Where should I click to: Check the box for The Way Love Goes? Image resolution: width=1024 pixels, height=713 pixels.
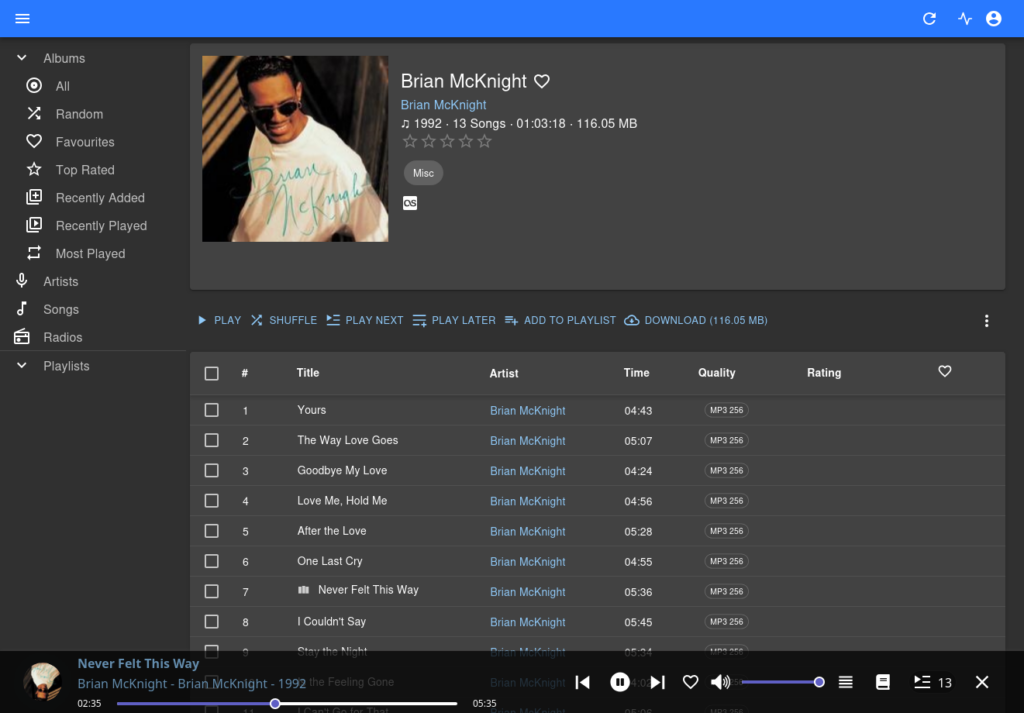212,440
